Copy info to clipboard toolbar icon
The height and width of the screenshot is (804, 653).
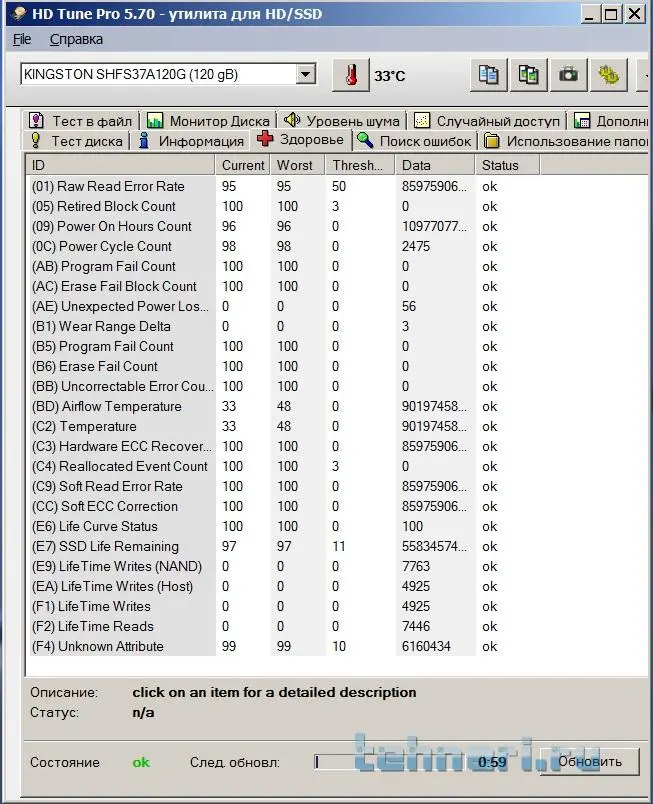[488, 75]
